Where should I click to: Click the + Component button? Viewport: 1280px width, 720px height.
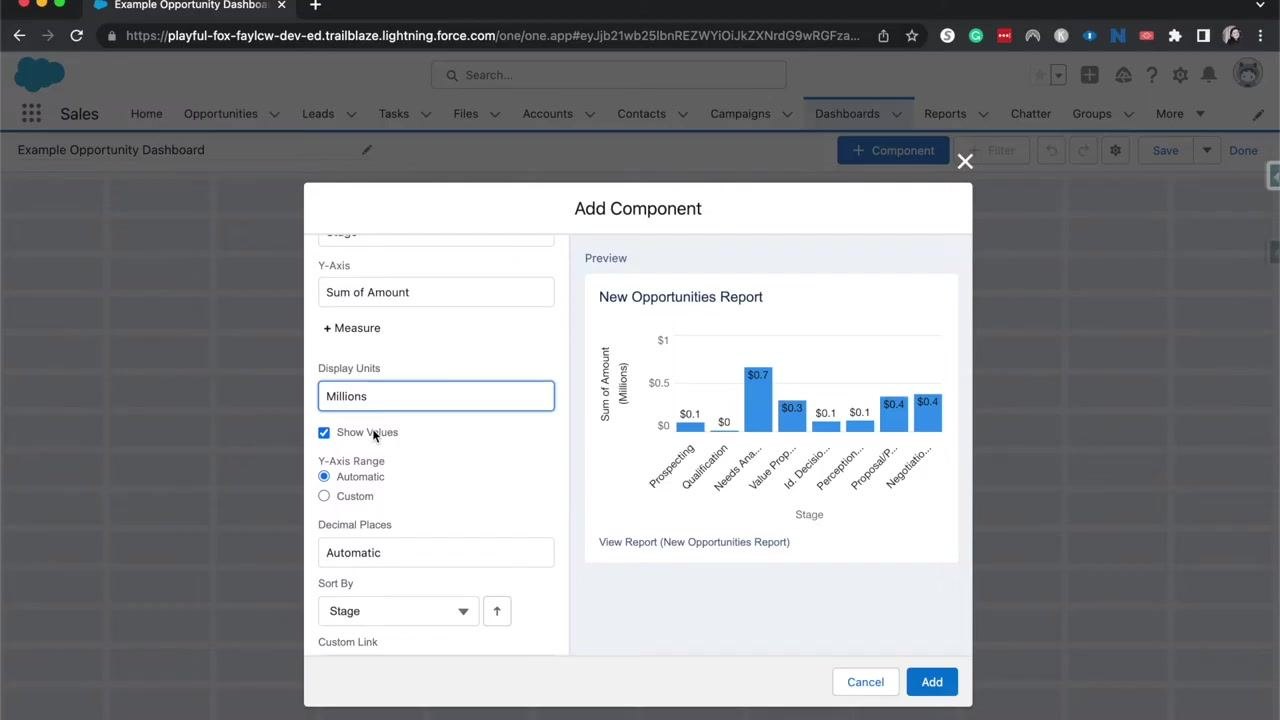click(x=893, y=151)
